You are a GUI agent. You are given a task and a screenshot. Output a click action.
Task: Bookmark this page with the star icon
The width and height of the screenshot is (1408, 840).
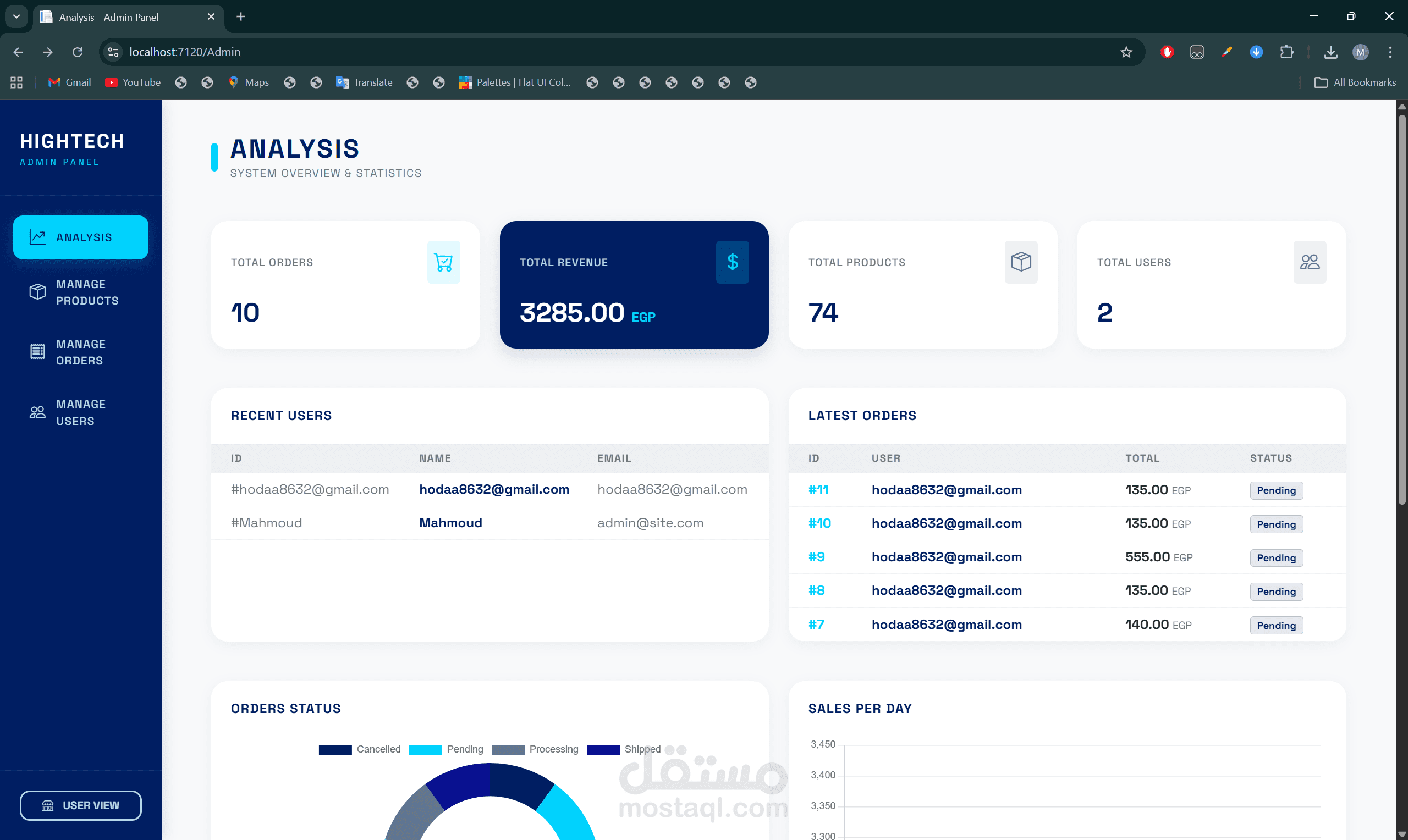coord(1126,52)
